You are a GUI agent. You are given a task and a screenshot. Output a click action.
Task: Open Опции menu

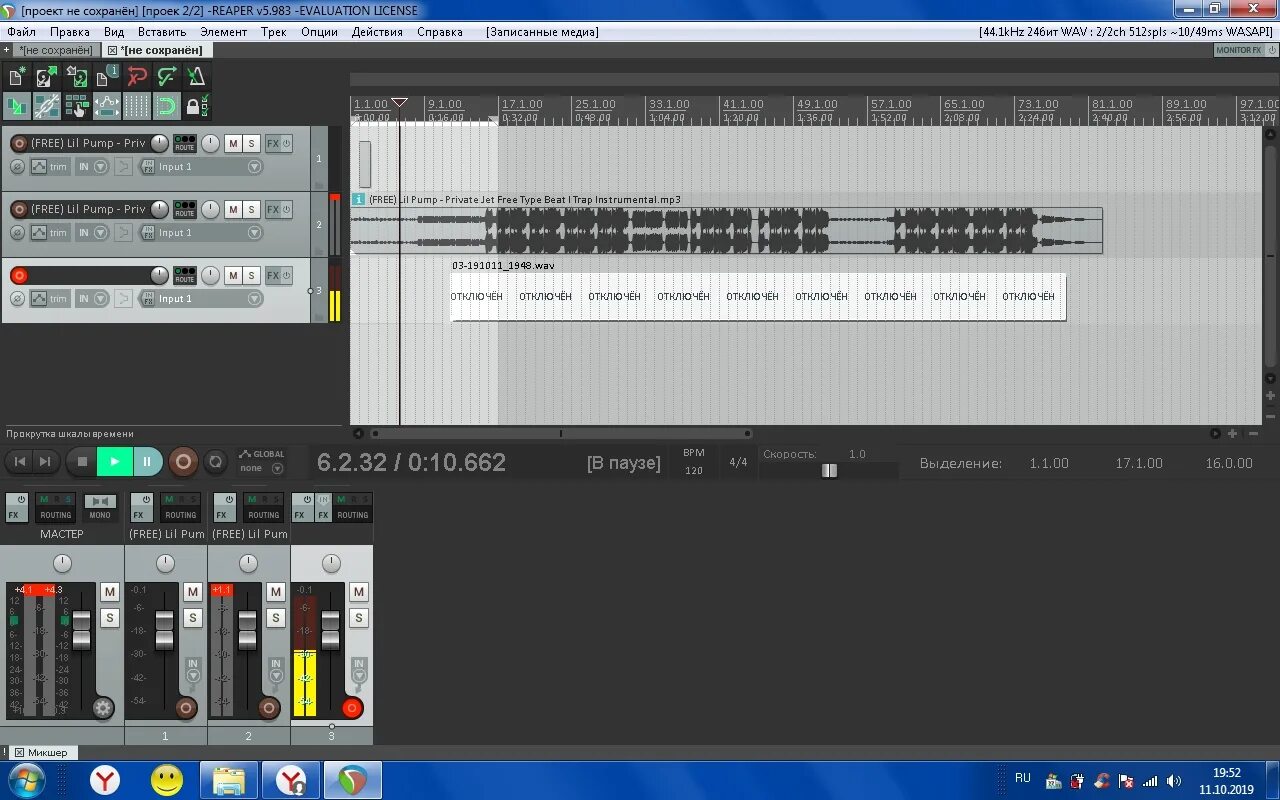[x=319, y=32]
